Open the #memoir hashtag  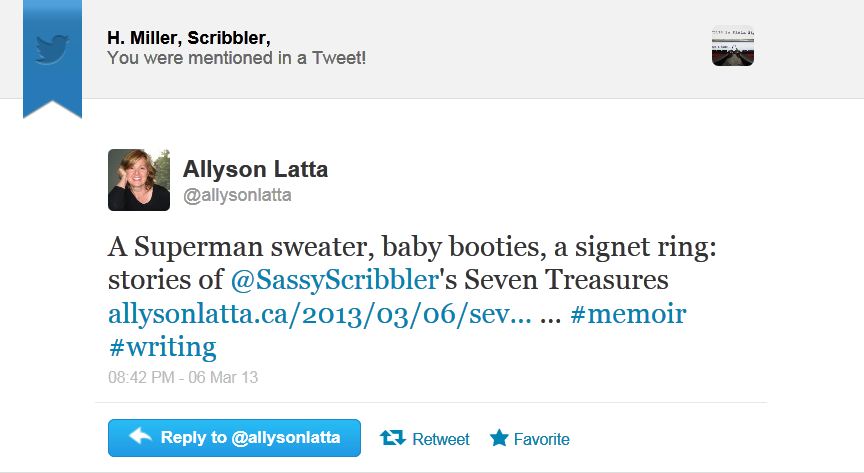click(x=628, y=313)
